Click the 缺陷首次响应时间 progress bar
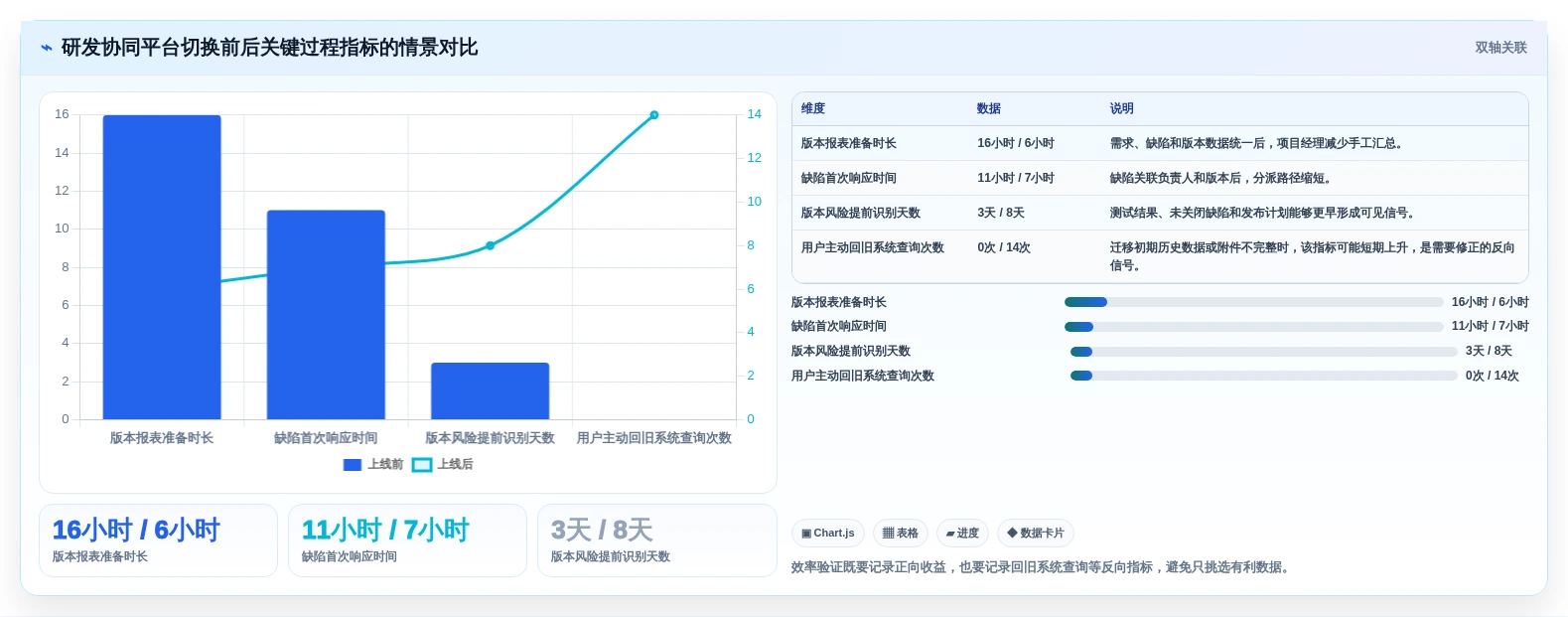Screen dimensions: 1568x617 click(1253, 327)
